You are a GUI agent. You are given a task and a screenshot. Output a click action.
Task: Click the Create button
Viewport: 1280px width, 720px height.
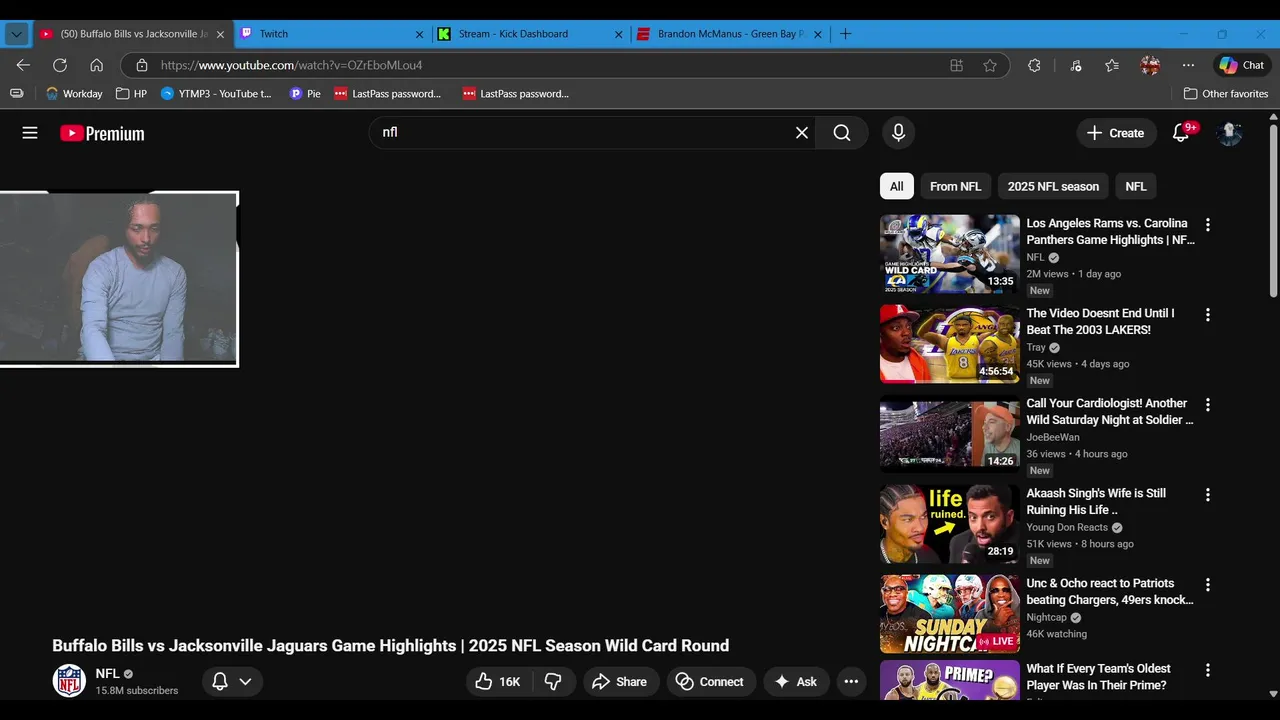point(1115,133)
